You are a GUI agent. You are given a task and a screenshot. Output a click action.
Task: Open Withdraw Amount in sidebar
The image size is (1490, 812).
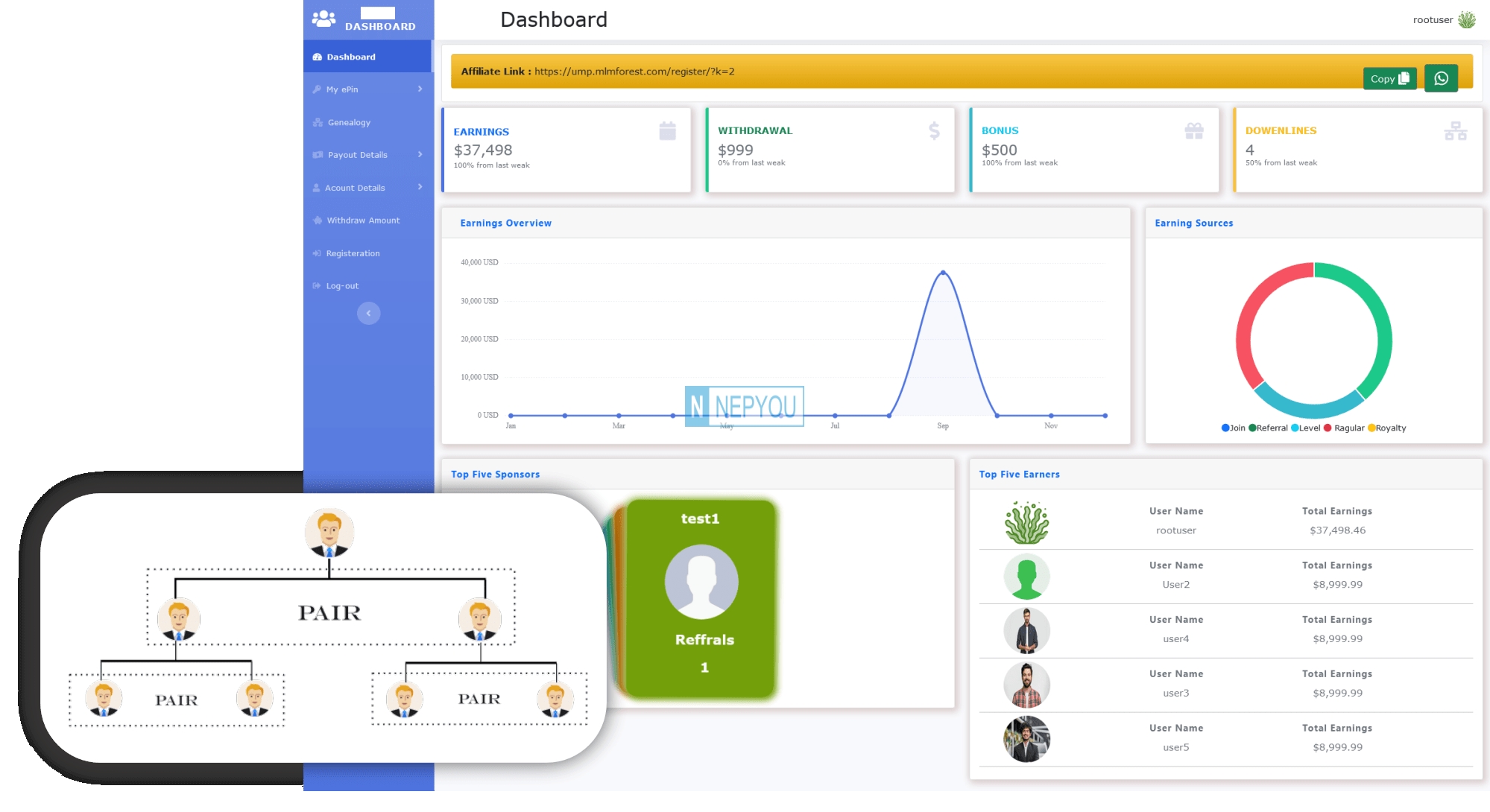[363, 221]
